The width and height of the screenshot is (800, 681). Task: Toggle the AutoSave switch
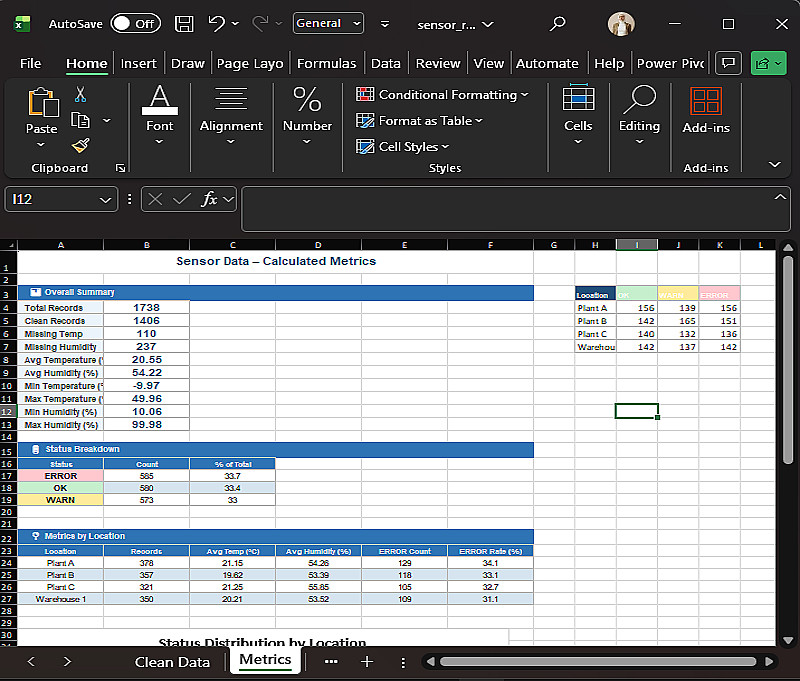135,23
